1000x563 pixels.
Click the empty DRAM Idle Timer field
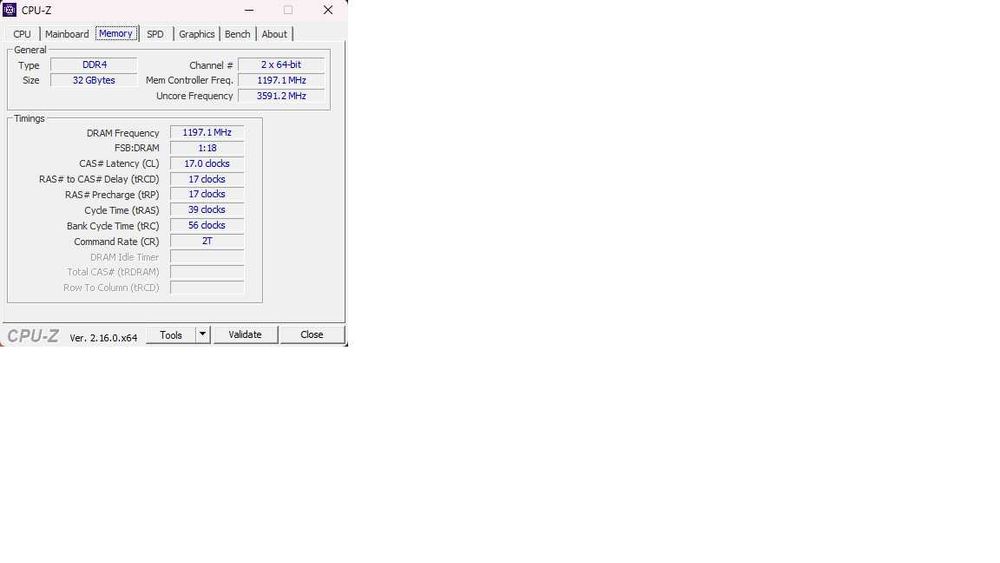[207, 257]
